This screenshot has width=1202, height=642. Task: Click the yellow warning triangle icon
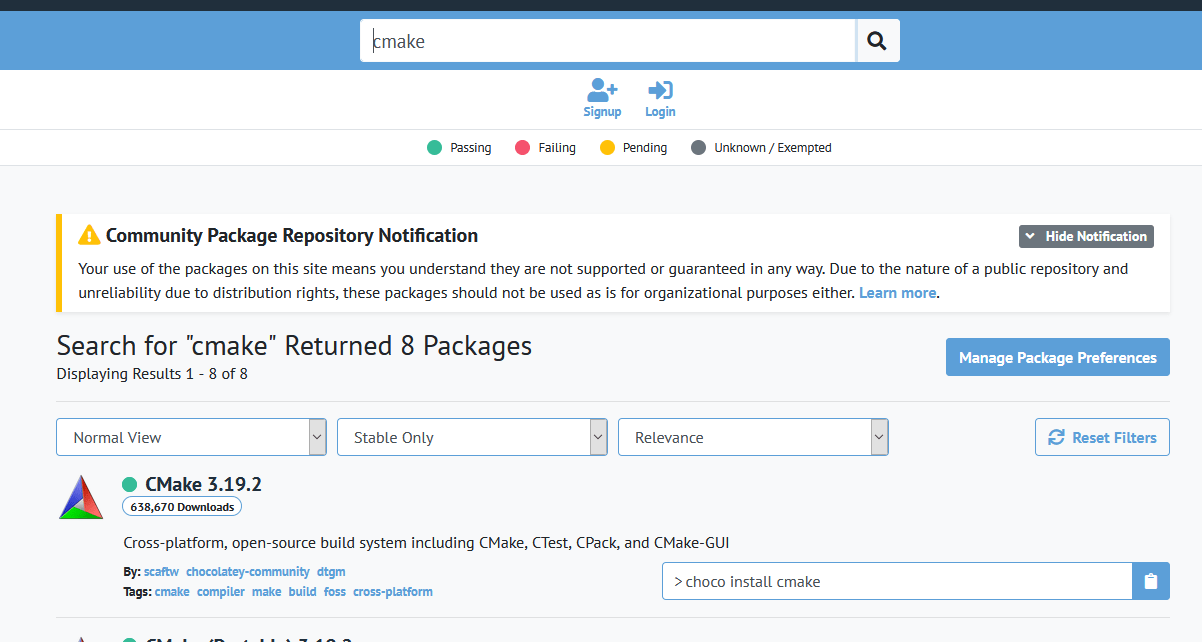(89, 236)
